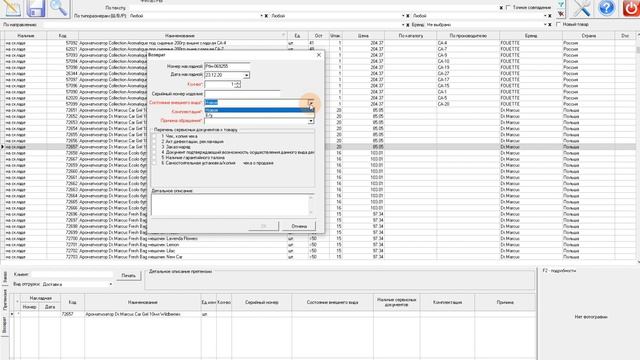Click the floppy disk save icon
This screenshot has height=360, width=640.
[36, 8]
